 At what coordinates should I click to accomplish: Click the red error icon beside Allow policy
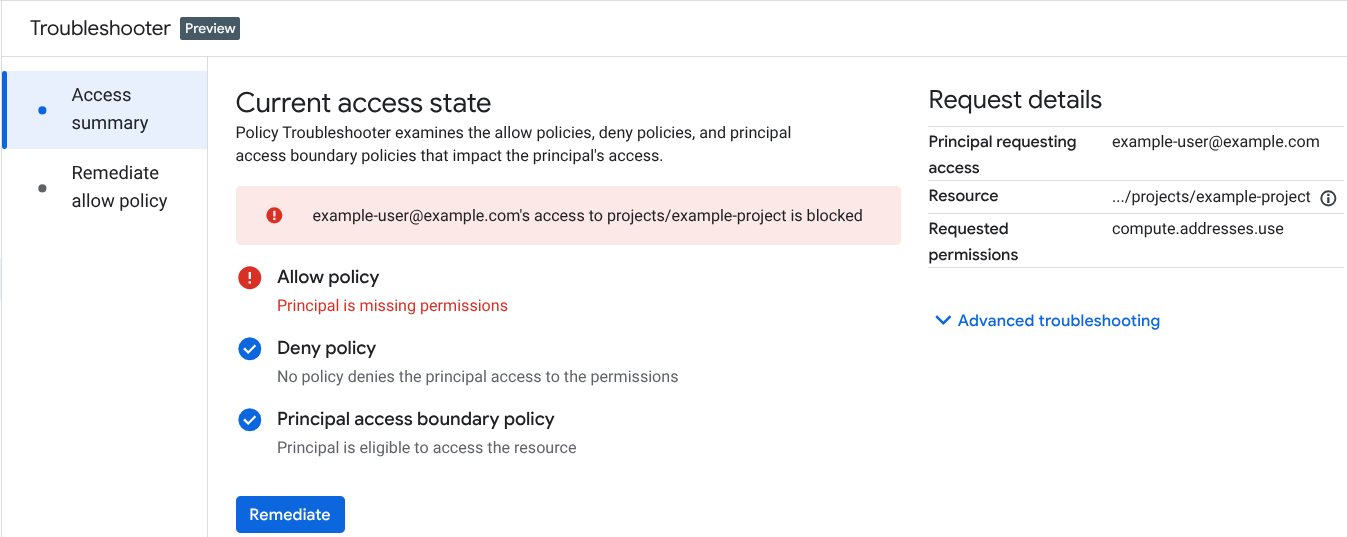[250, 278]
